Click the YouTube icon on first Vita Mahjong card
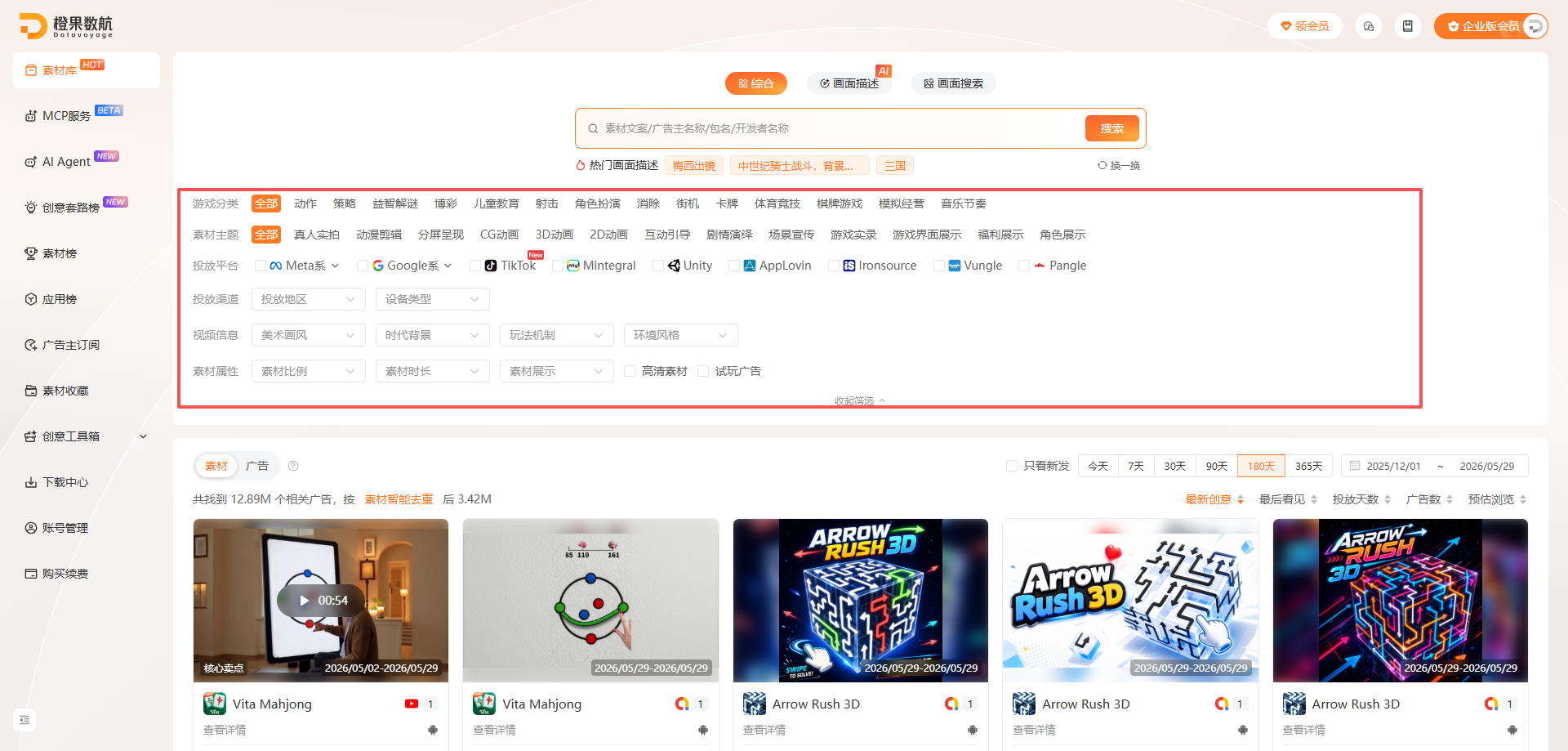The image size is (1568, 751). pos(412,704)
